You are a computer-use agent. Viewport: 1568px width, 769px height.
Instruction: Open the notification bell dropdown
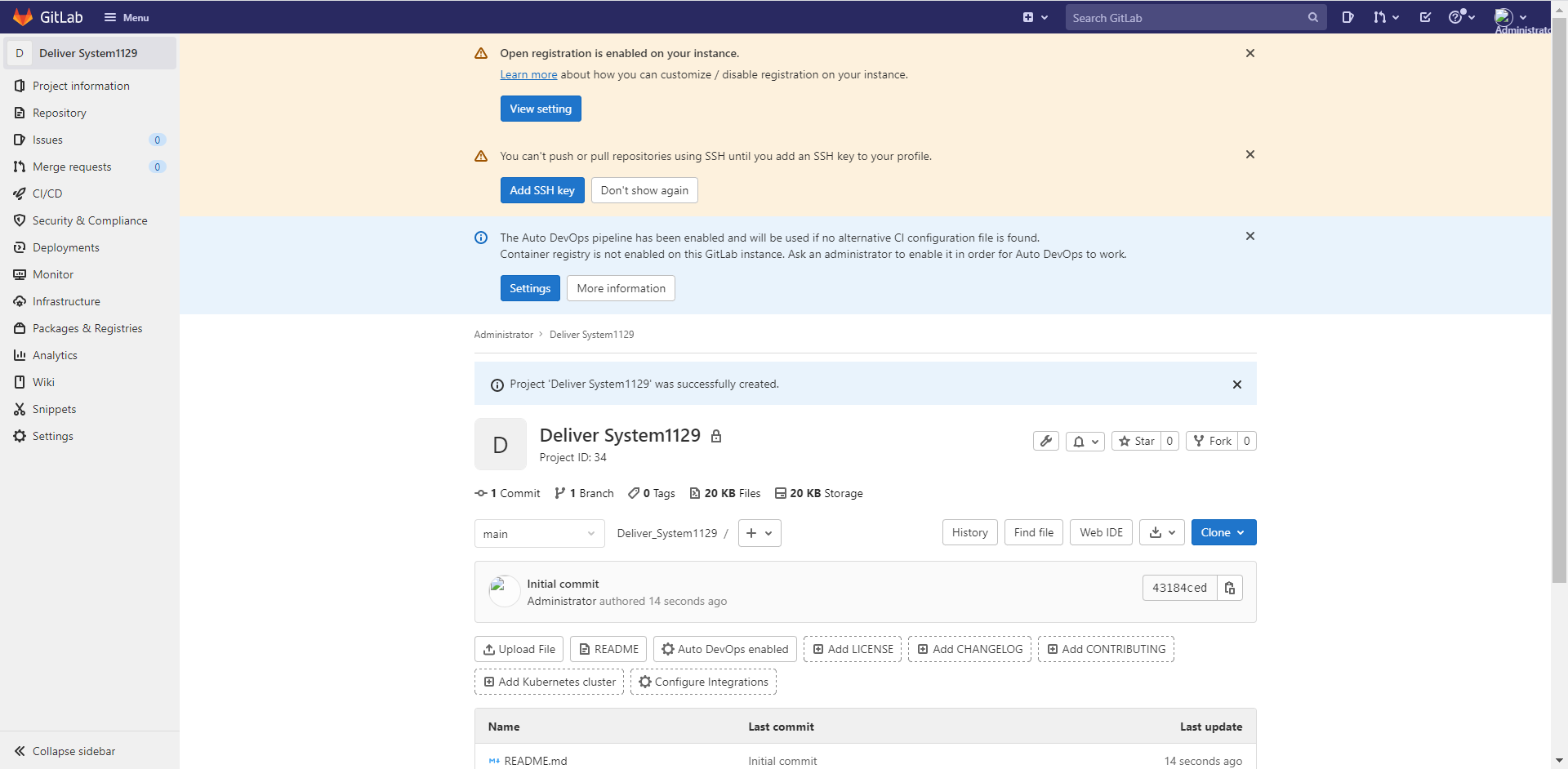(1085, 441)
